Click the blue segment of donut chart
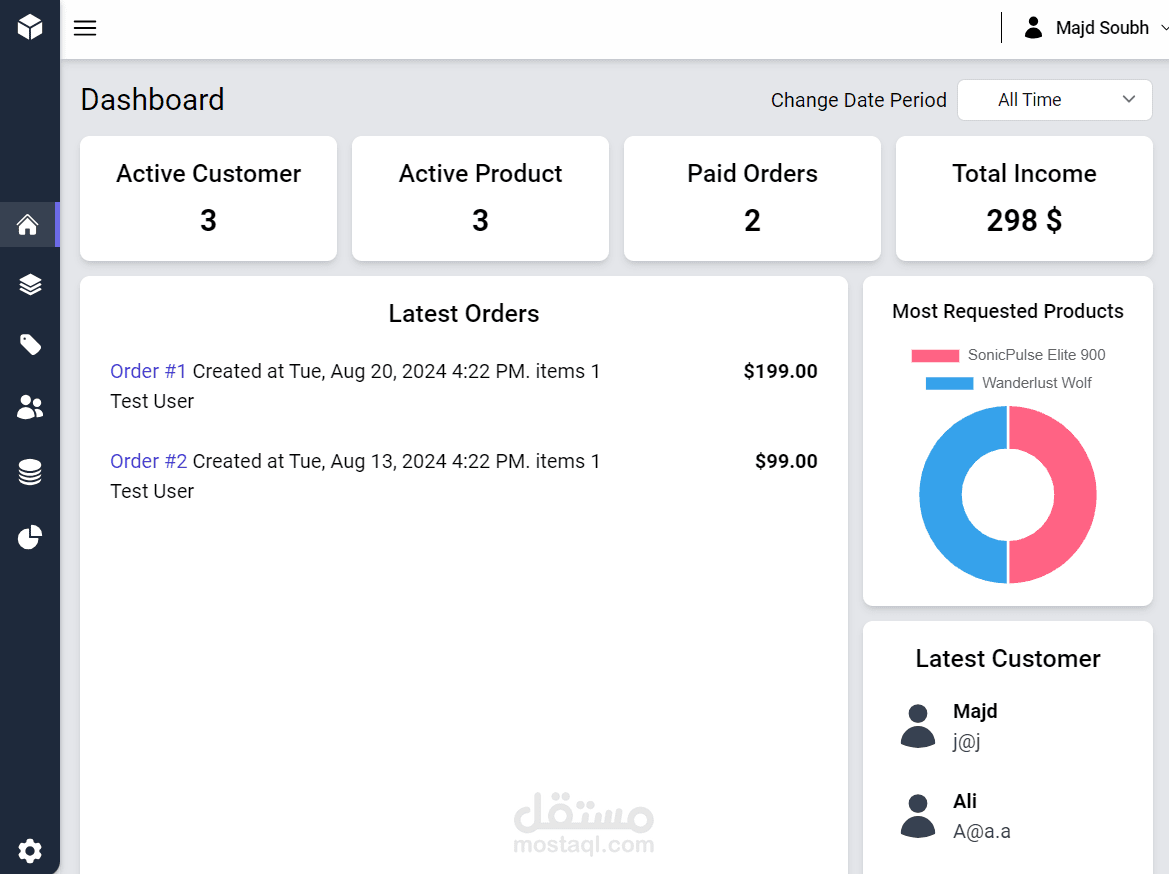This screenshot has width=1169, height=874. click(x=941, y=495)
